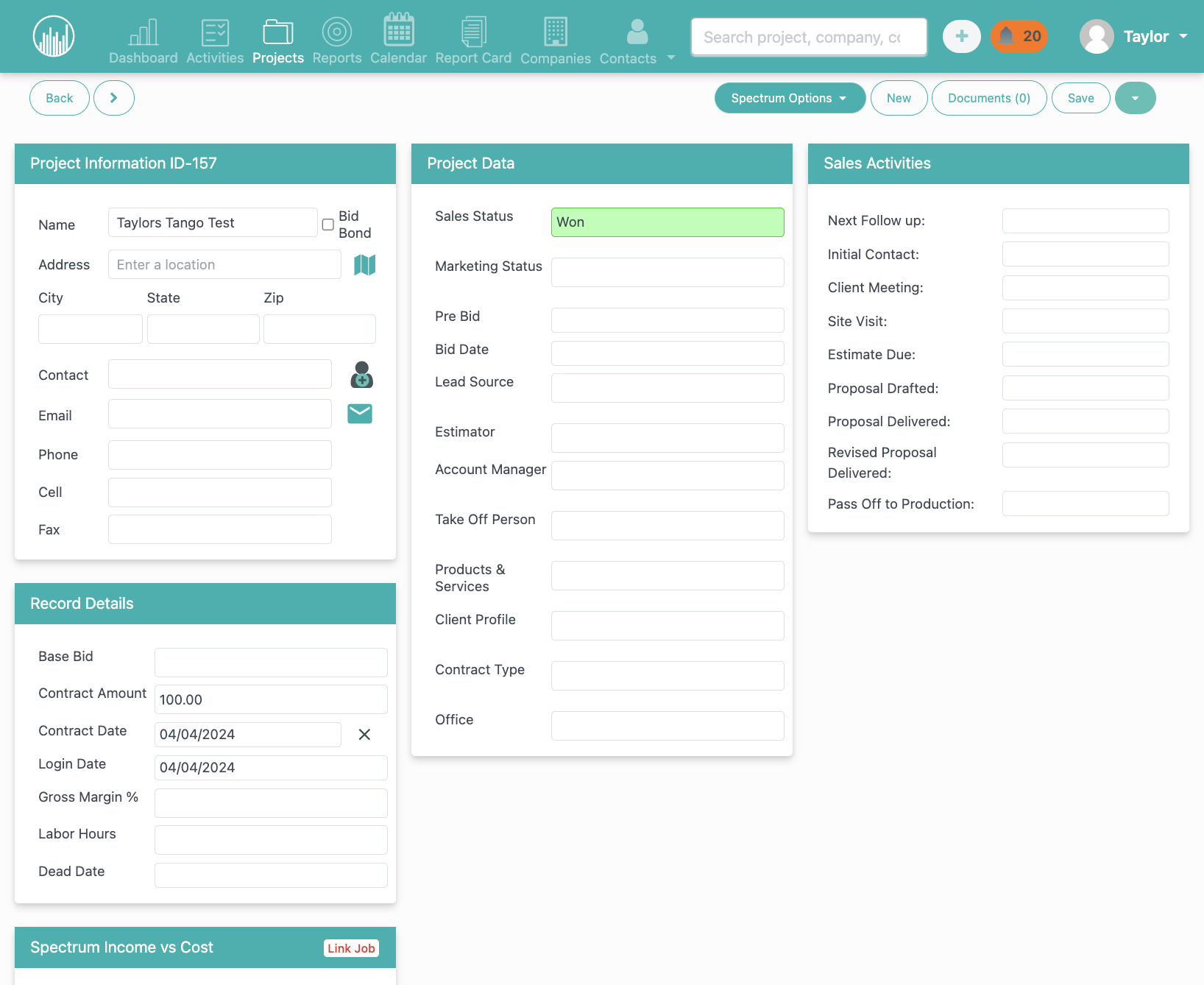
Task: Open the Sales Status Won field
Action: pos(667,222)
